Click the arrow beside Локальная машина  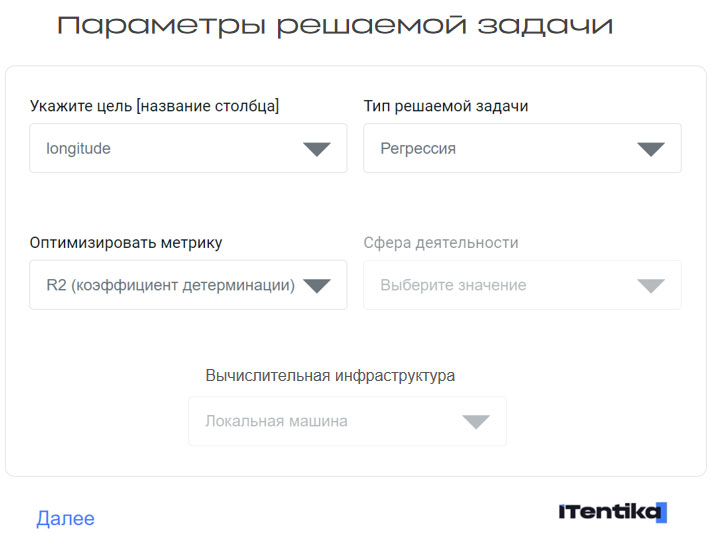[x=476, y=422]
